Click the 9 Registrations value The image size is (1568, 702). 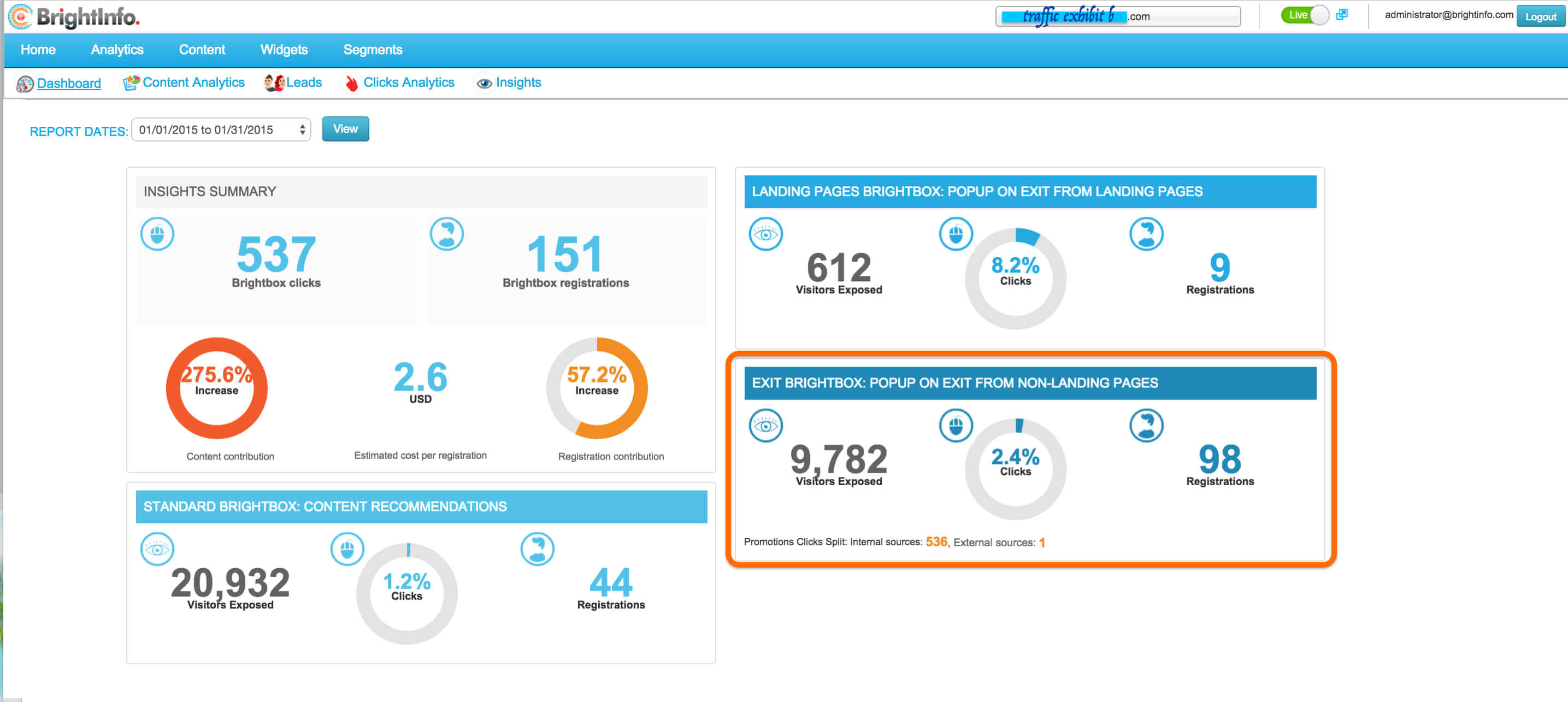[1220, 267]
